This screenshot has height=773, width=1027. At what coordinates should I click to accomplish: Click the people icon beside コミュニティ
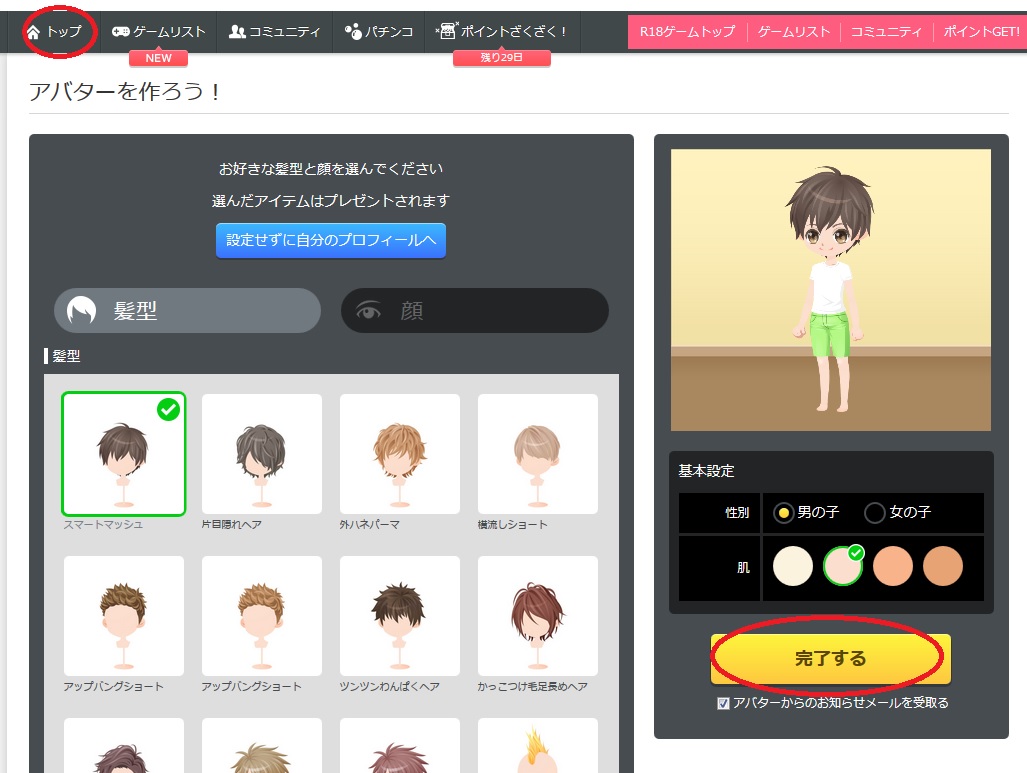236,31
